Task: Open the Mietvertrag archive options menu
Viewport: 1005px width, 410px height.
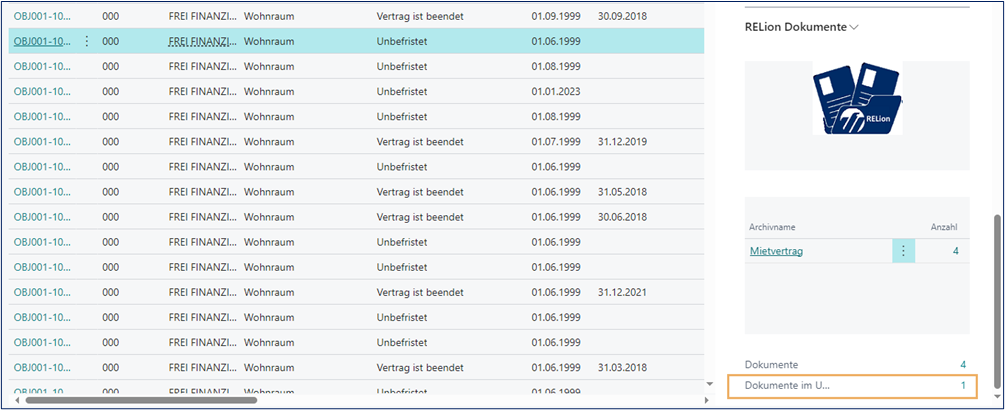Action: pos(903,251)
